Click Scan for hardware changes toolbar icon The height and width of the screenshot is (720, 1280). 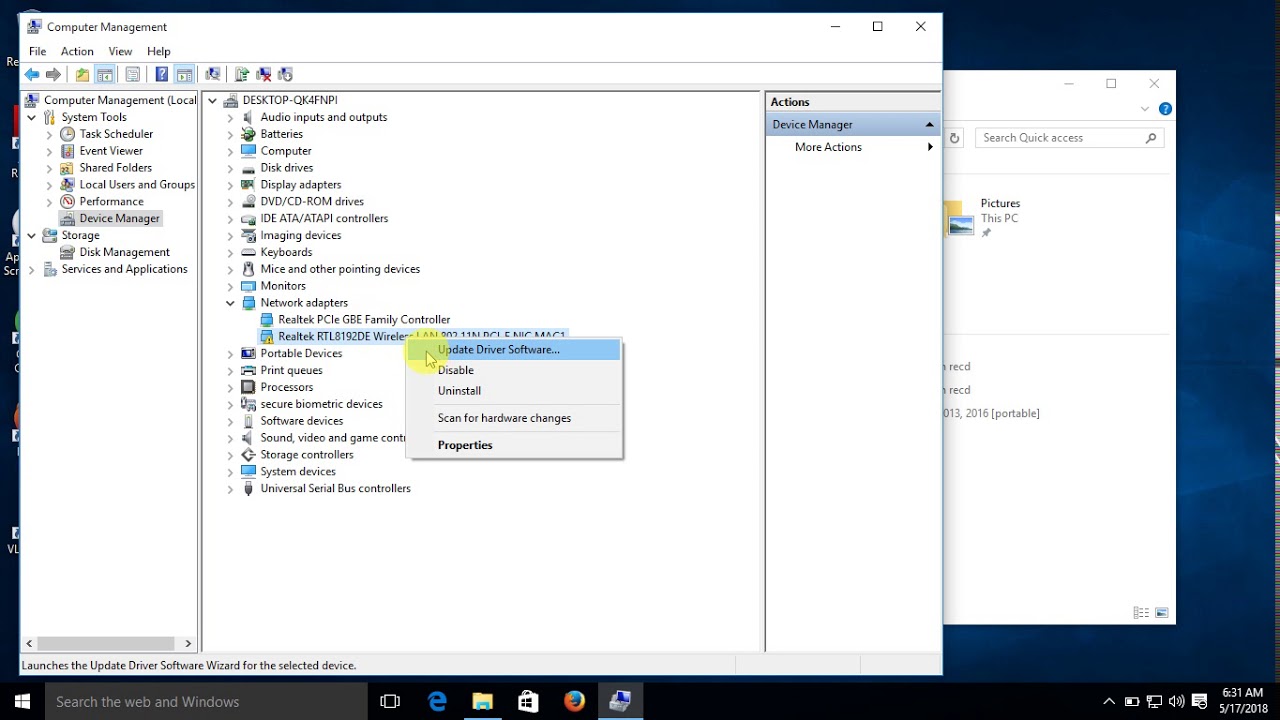212,74
